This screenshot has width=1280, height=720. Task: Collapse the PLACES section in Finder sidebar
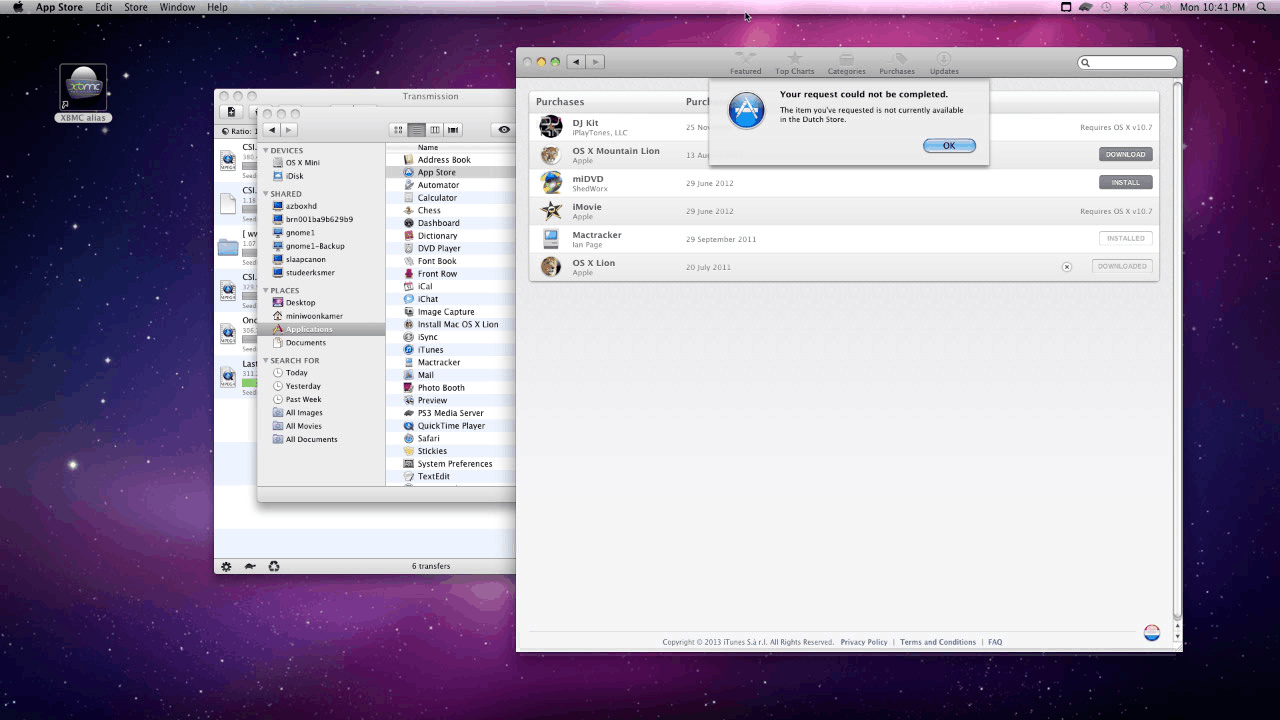(266, 291)
